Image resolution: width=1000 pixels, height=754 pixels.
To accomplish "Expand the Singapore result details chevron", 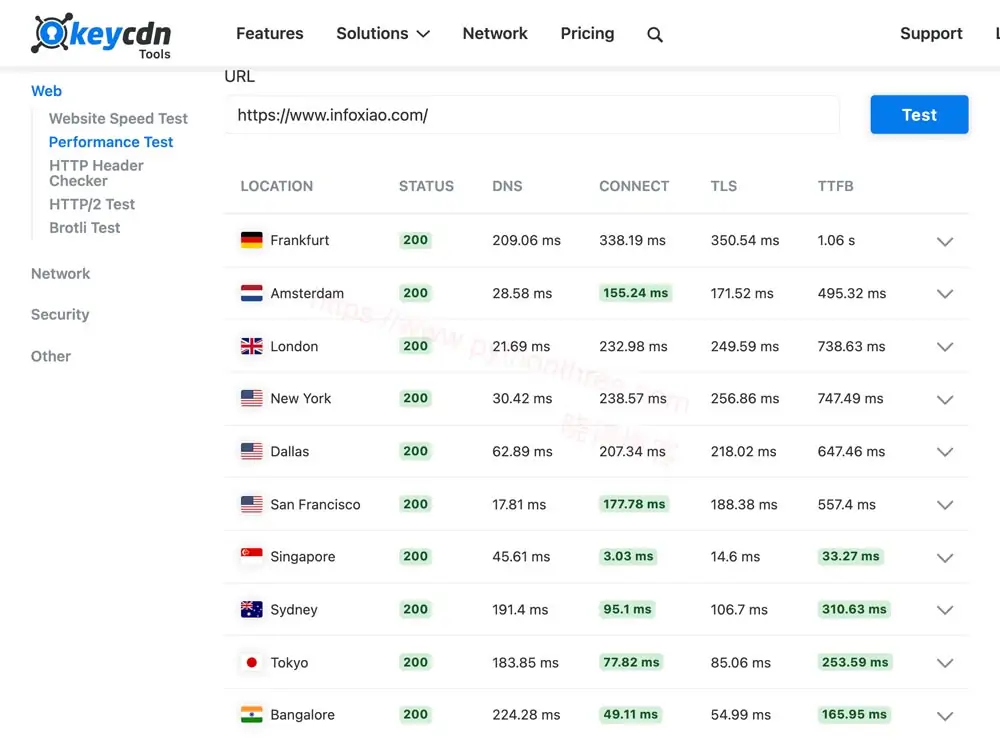I will click(944, 557).
